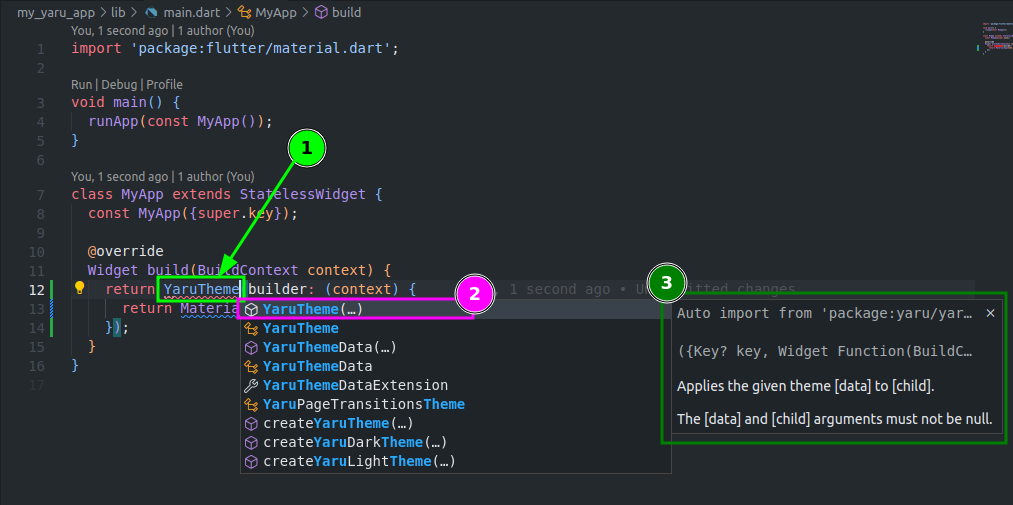The image size is (1013, 505).
Task: Click the cube icon before build in the breadcrumb
Action: pyautogui.click(x=321, y=13)
